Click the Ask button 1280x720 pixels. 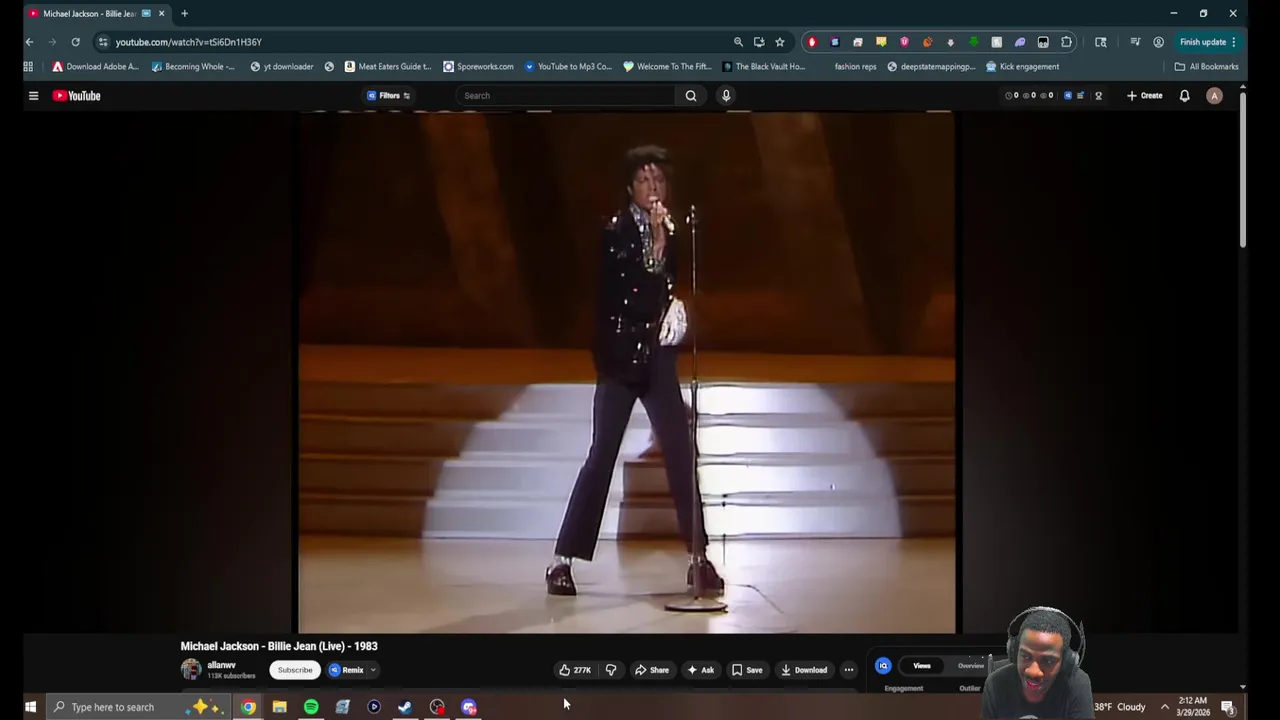pyautogui.click(x=701, y=670)
